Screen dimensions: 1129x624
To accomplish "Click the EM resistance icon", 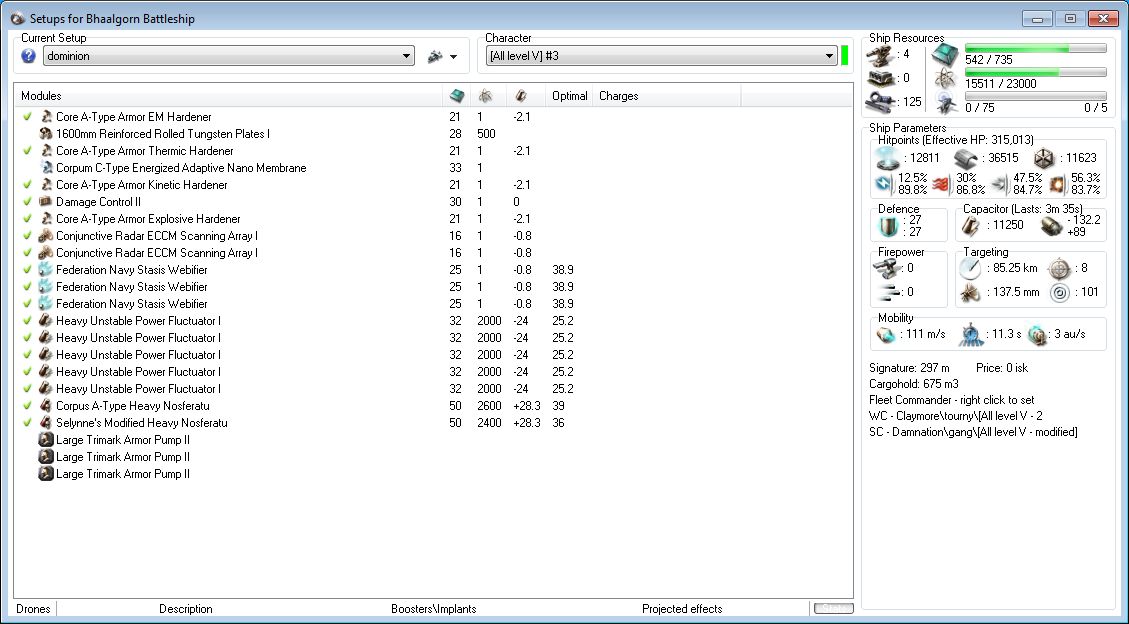I will click(884, 184).
